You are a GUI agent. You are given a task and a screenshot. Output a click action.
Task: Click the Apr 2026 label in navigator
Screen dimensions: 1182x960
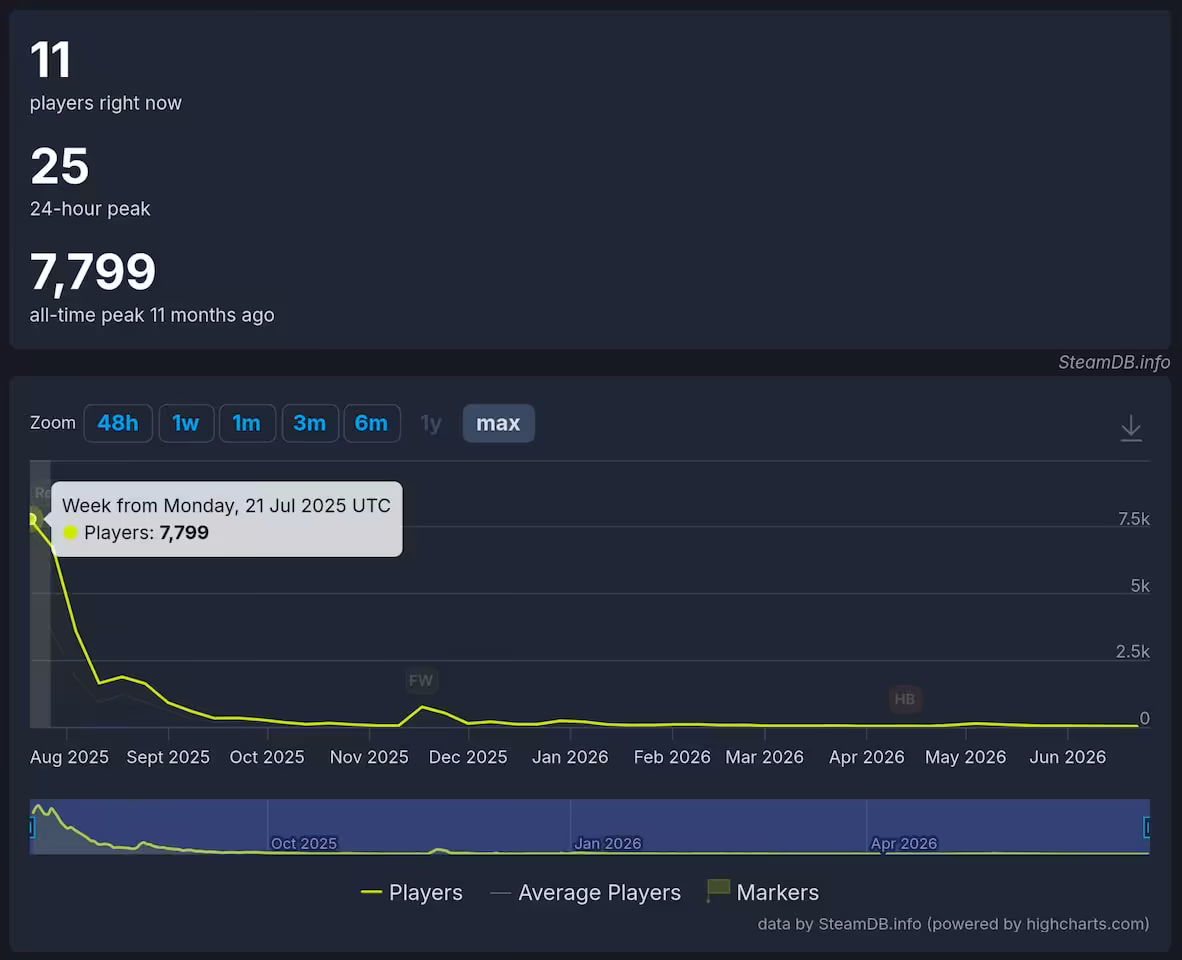click(904, 843)
